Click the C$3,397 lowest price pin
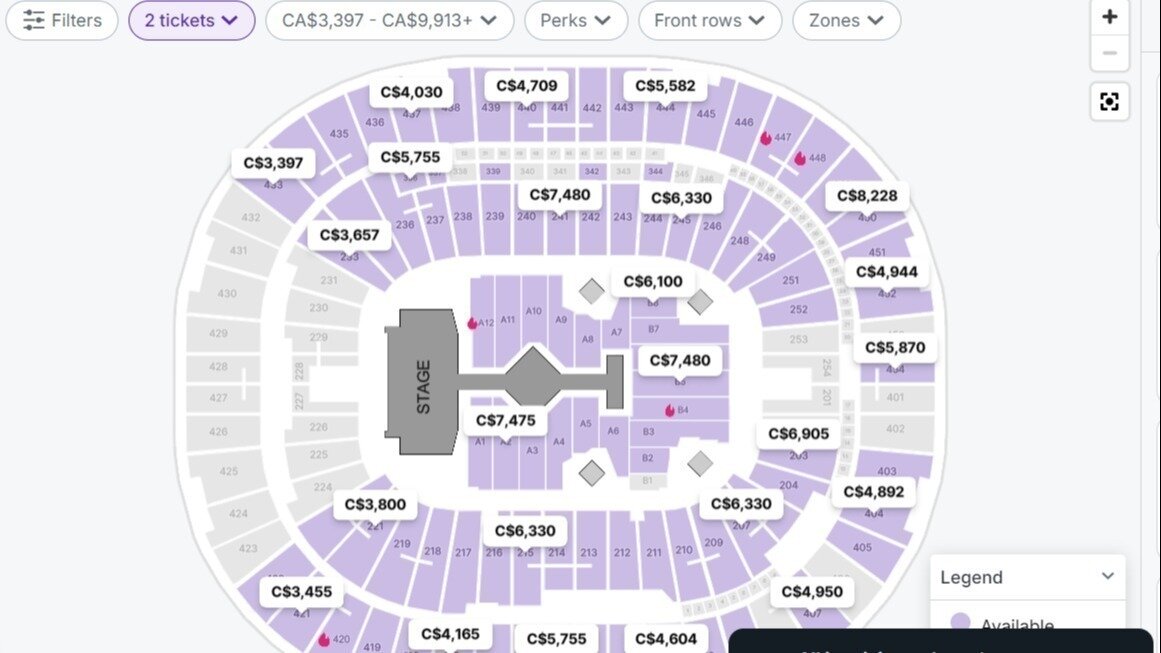 pyautogui.click(x=272, y=162)
